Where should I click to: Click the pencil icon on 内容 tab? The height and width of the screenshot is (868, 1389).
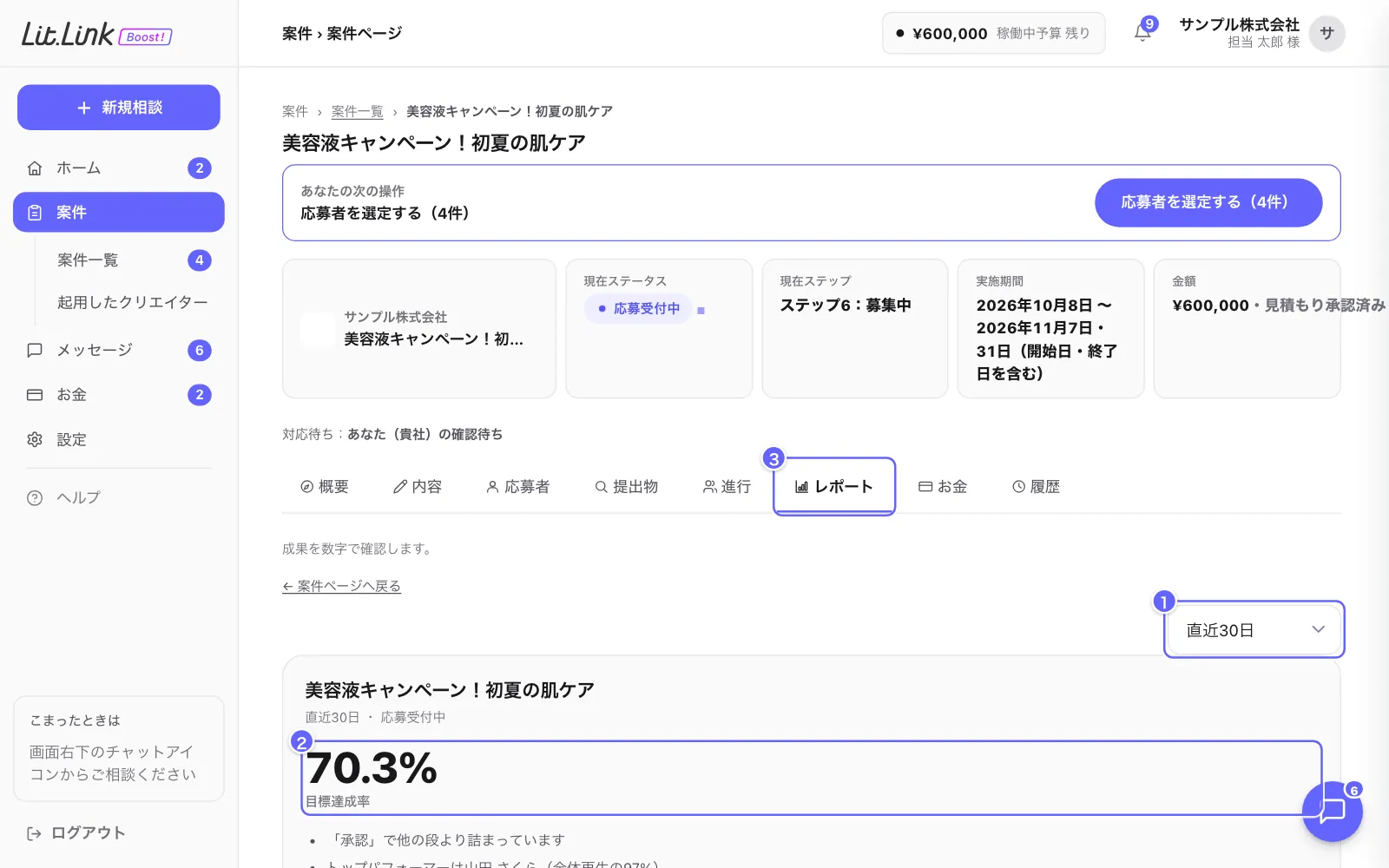pyautogui.click(x=400, y=487)
